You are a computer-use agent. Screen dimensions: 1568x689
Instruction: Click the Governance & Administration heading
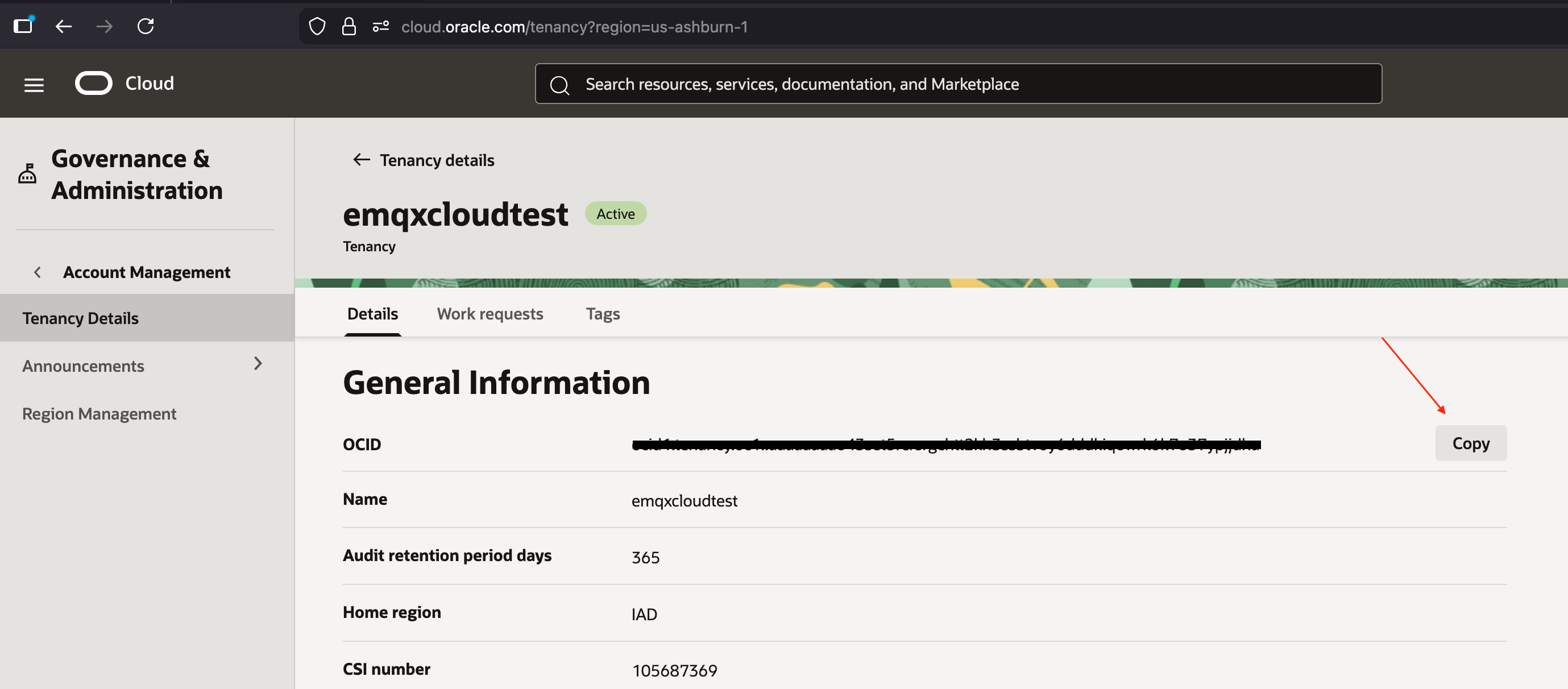pos(137,175)
